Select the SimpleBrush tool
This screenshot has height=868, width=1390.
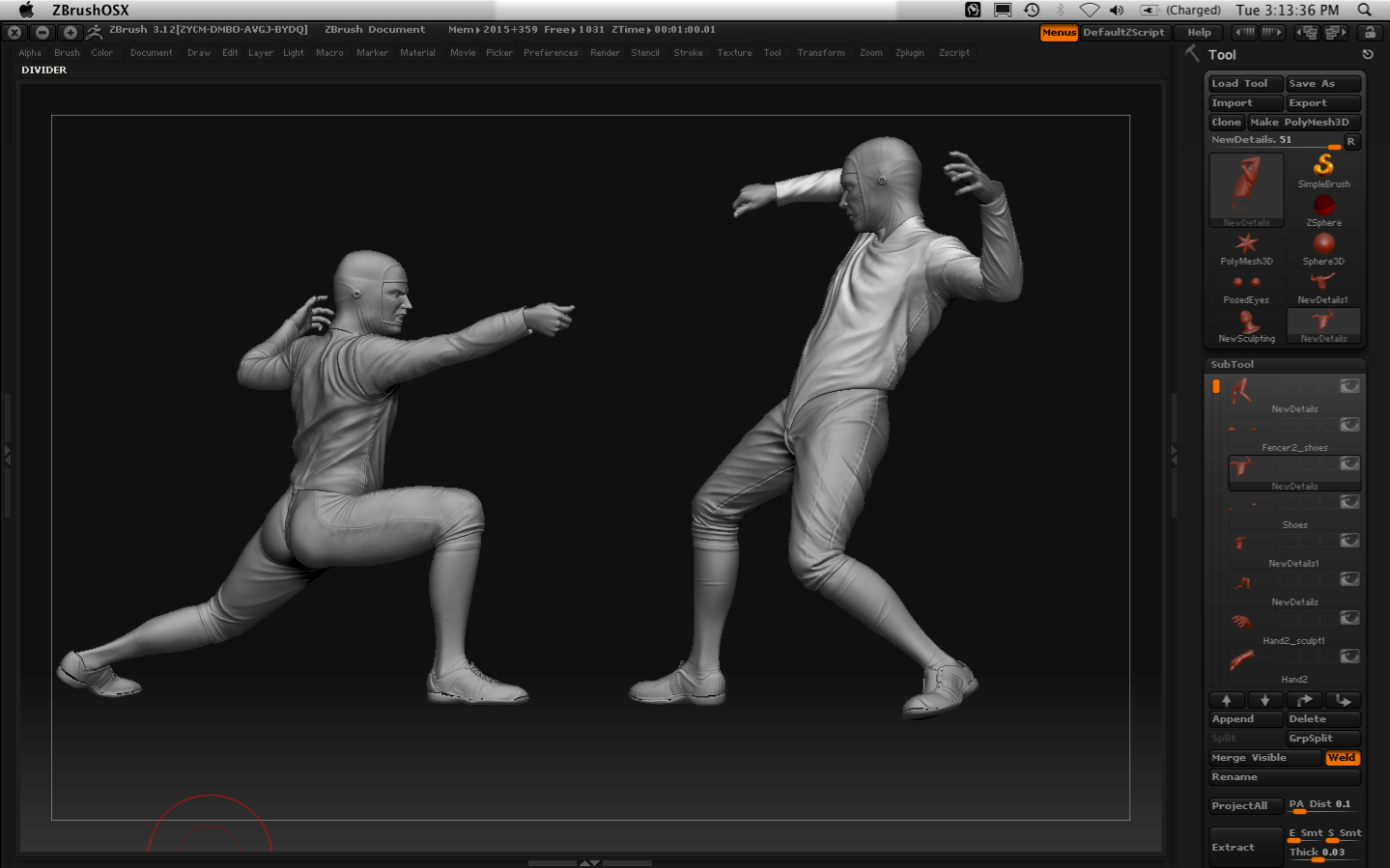(x=1323, y=171)
